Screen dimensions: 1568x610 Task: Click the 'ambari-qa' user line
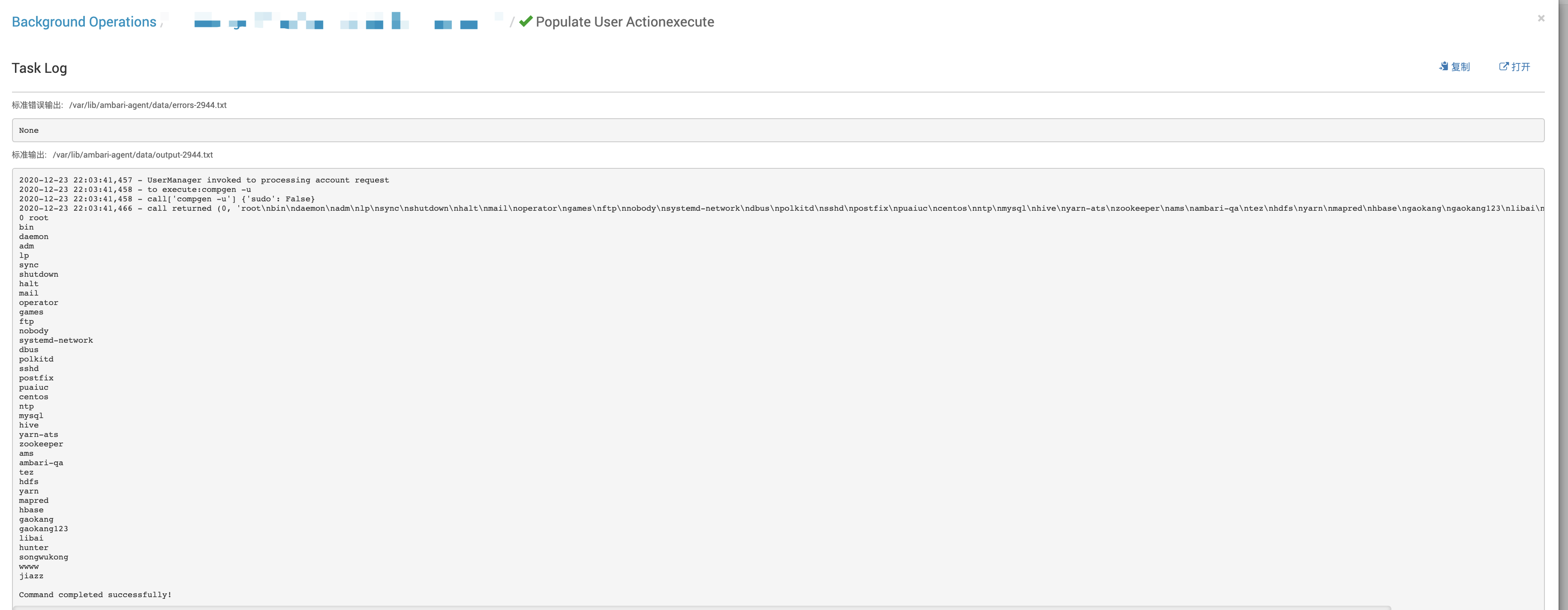(x=41, y=463)
